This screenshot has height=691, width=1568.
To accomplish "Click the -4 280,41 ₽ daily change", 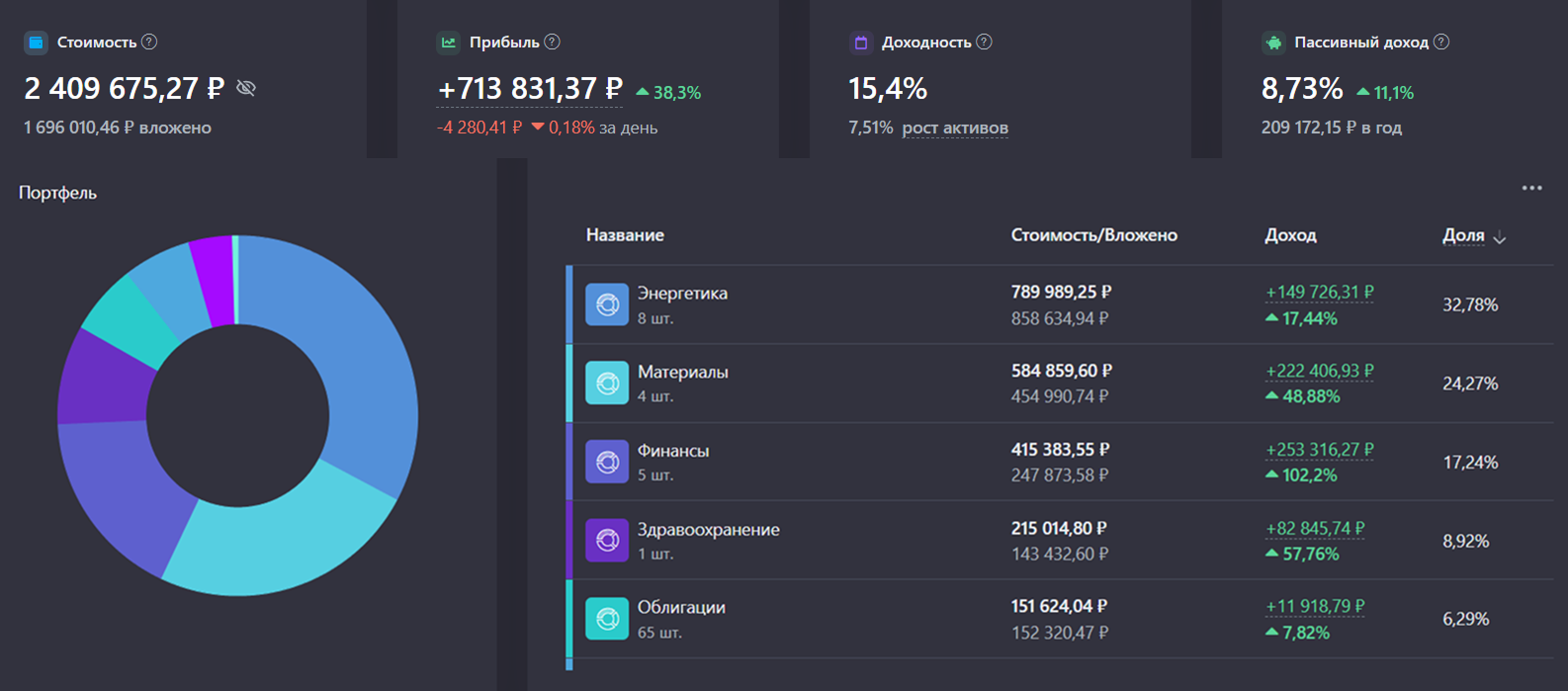I will click(x=479, y=128).
